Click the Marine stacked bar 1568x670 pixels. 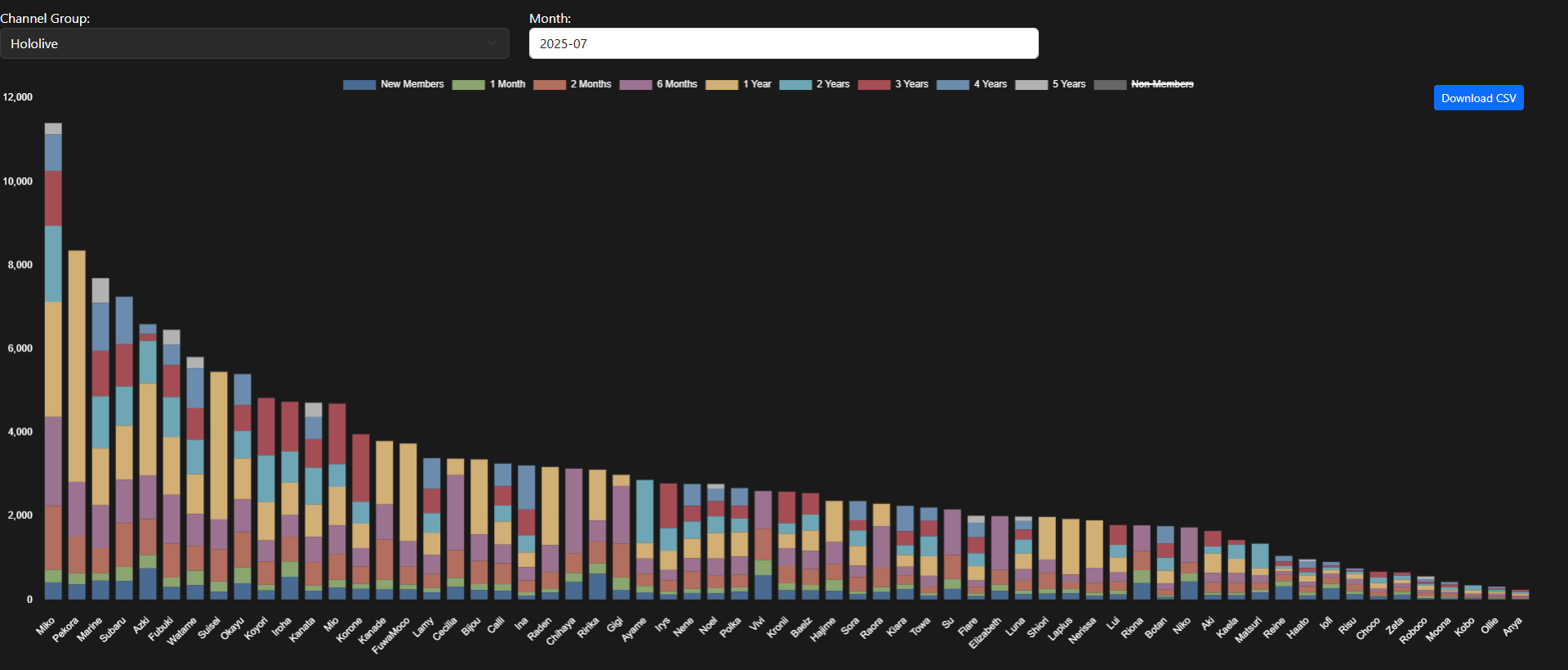tap(100, 439)
